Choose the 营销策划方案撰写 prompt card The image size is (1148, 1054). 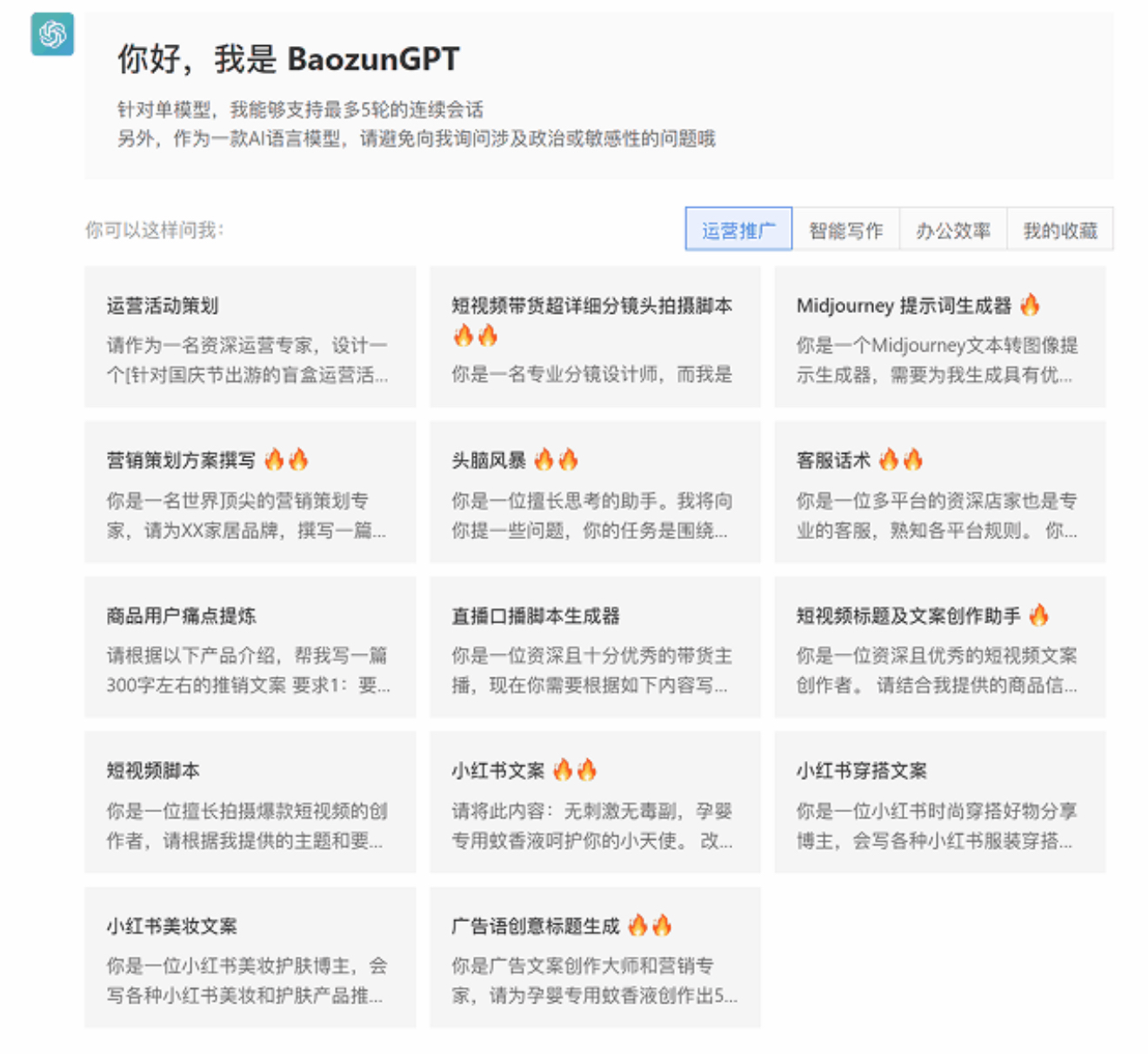tap(250, 491)
